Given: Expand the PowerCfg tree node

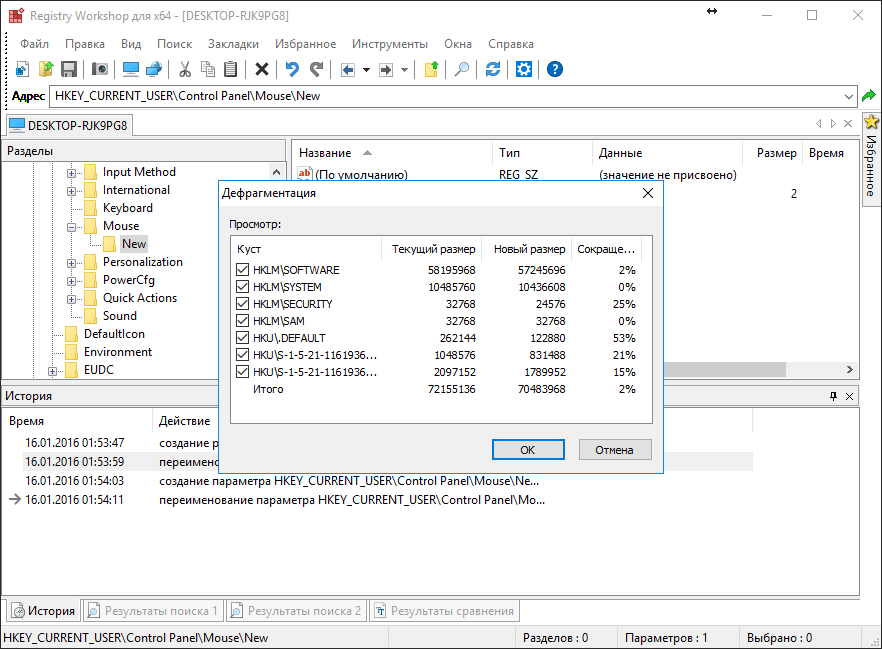Looking at the screenshot, I should click(x=71, y=281).
